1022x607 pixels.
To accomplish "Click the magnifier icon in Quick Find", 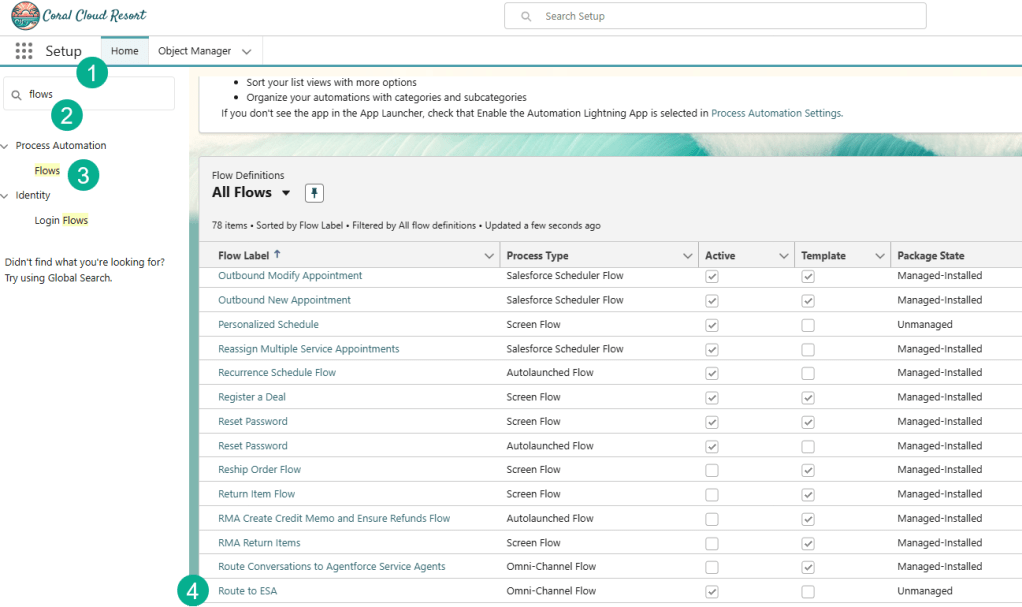I will click(16, 95).
